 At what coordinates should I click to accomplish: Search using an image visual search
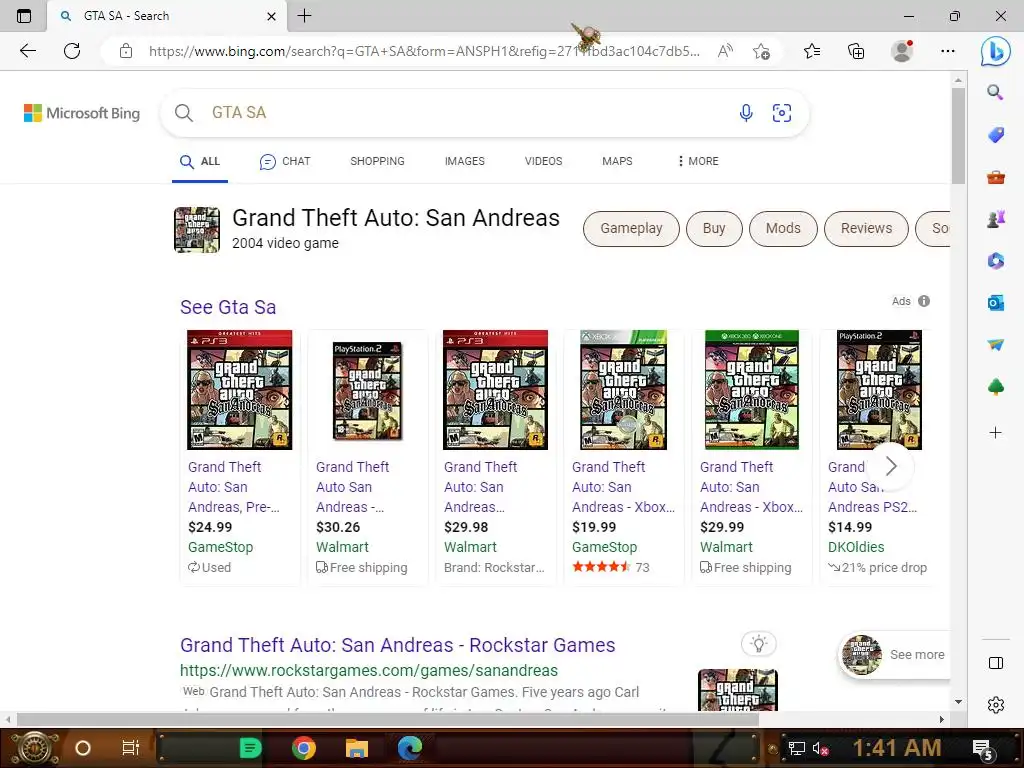782,113
